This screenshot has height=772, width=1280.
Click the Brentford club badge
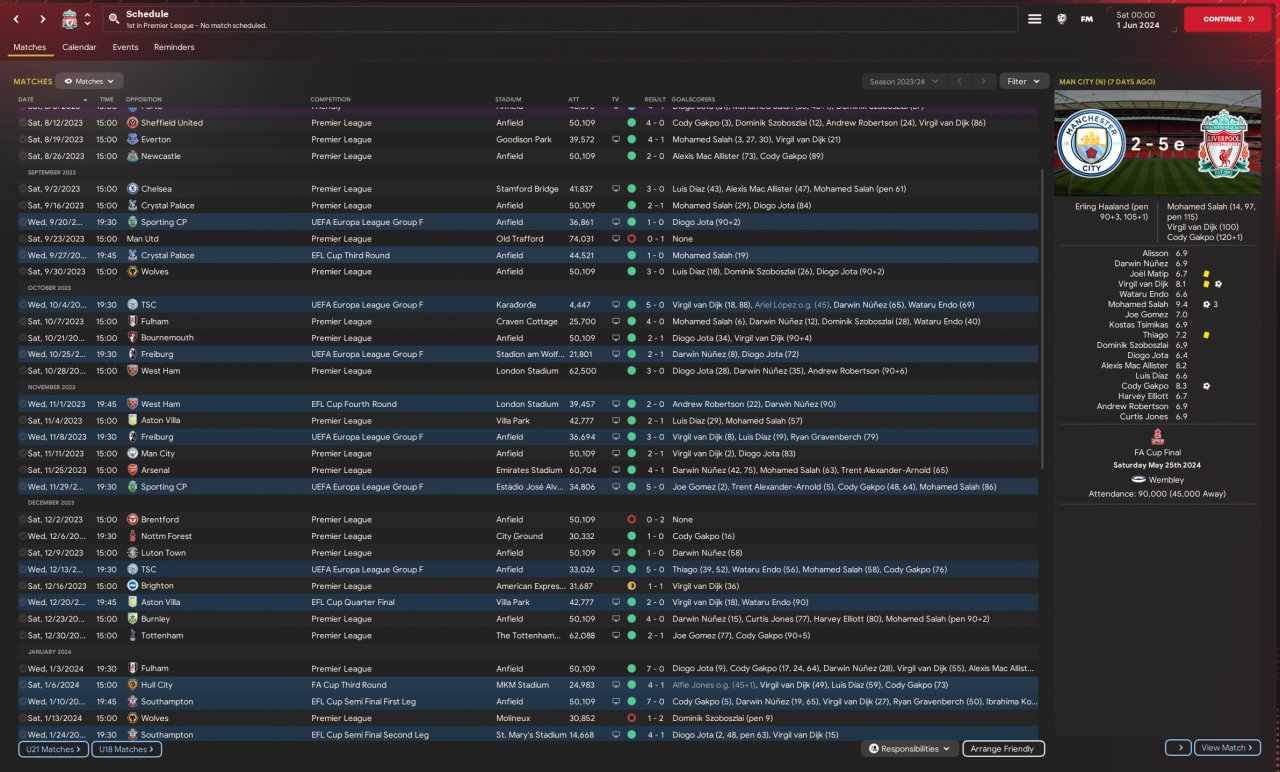point(132,520)
